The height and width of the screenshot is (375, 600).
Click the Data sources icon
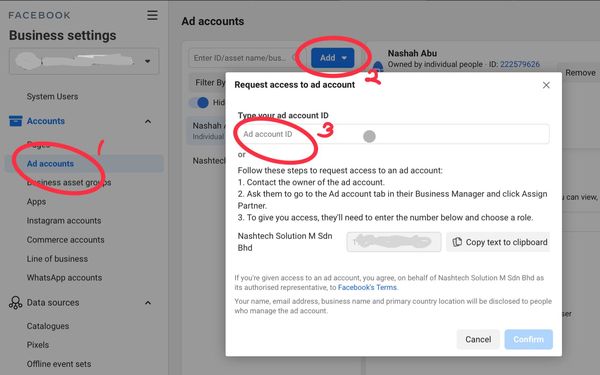15,303
